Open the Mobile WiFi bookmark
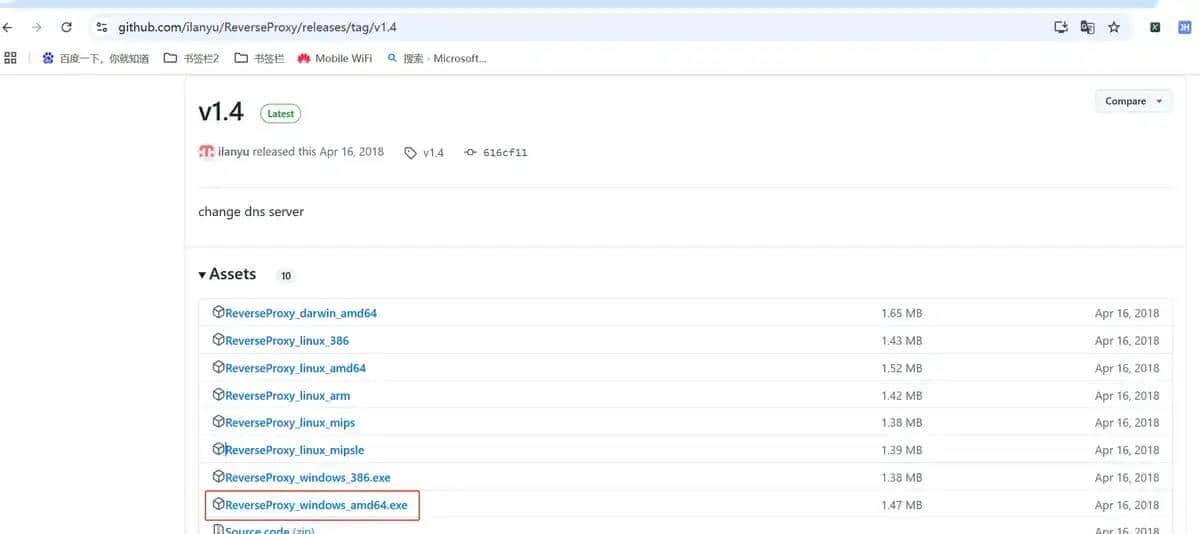The image size is (1200, 534). 334,58
